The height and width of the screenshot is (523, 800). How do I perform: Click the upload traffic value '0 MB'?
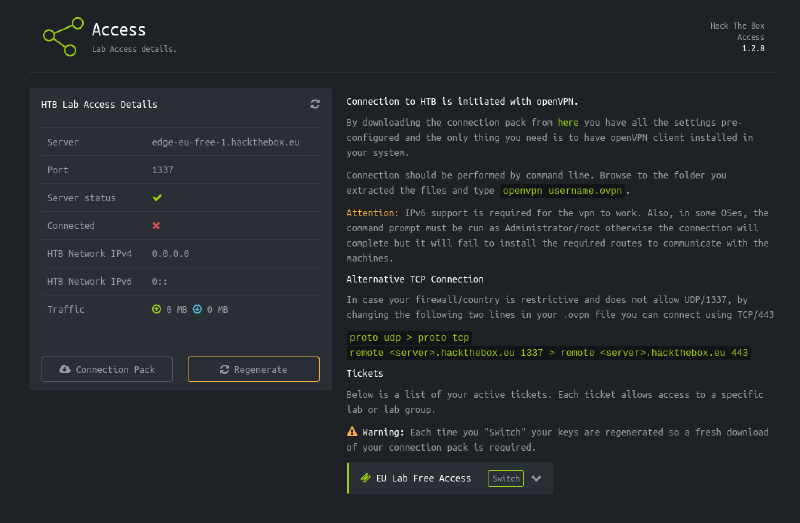[177, 310]
